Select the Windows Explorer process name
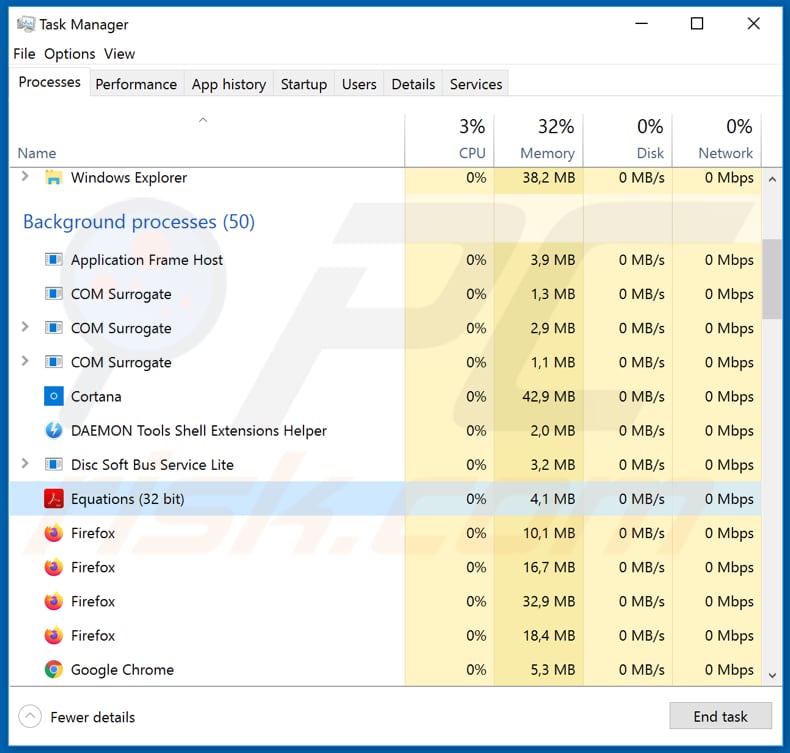 tap(128, 177)
